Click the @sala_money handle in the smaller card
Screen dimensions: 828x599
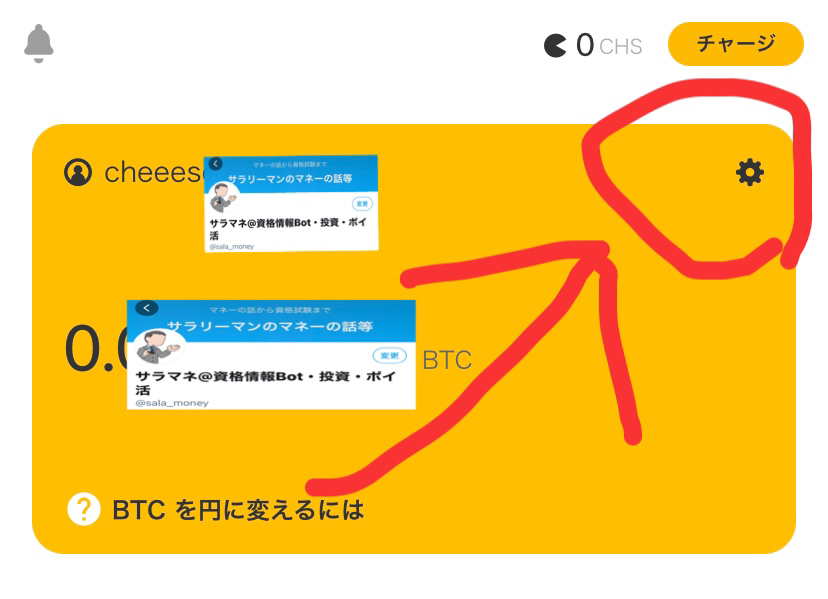[x=232, y=247]
